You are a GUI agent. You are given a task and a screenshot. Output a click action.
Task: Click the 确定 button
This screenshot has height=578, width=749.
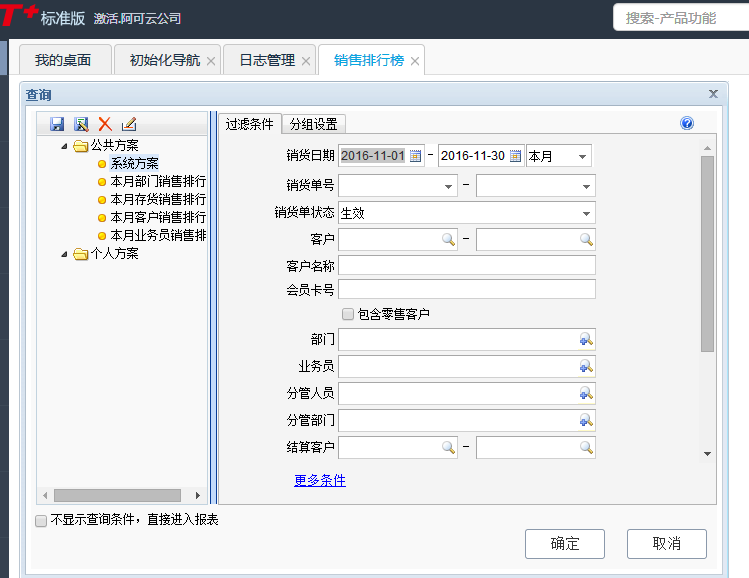coord(565,544)
